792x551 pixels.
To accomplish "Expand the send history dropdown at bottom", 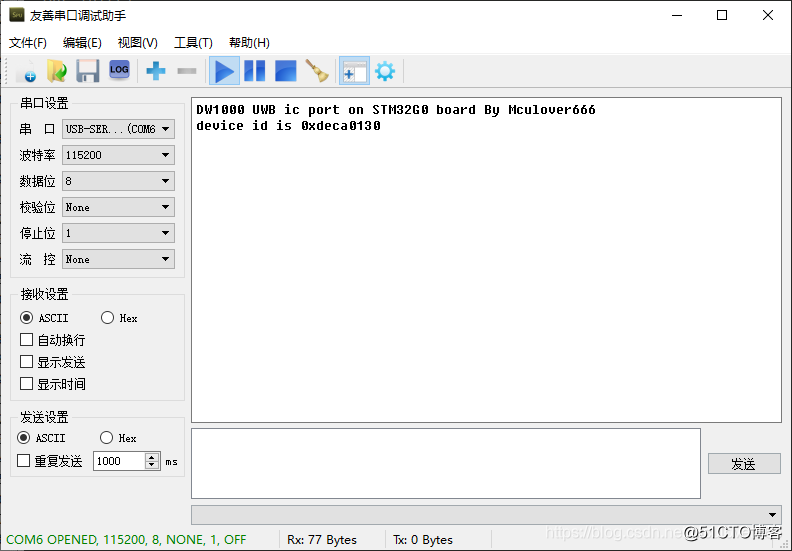I will 772,515.
